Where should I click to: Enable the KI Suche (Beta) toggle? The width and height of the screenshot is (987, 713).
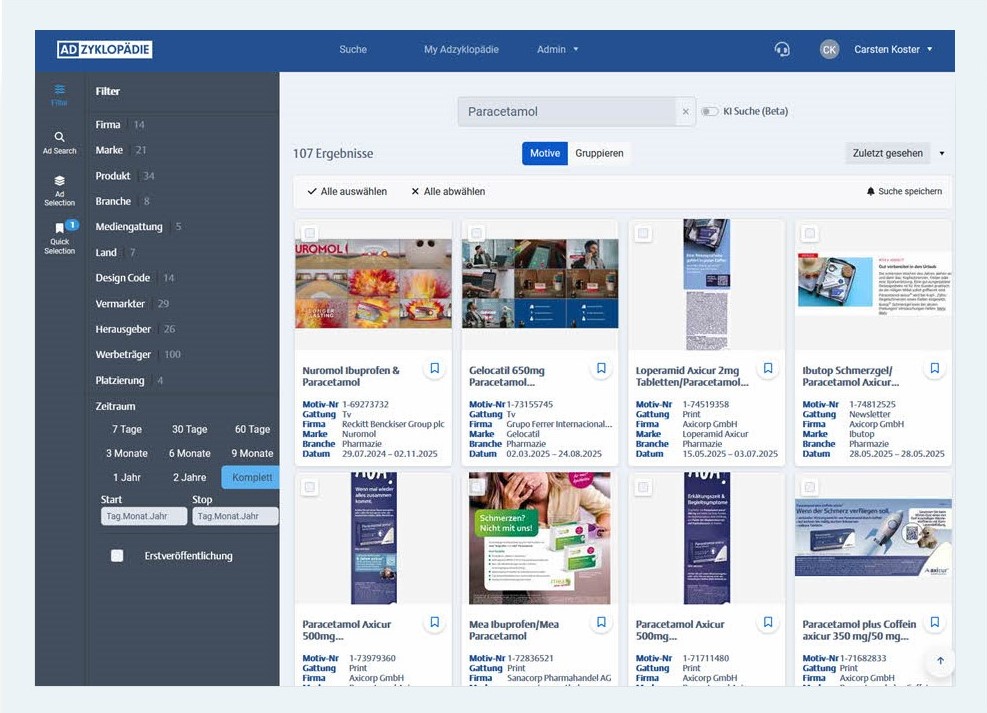(710, 112)
